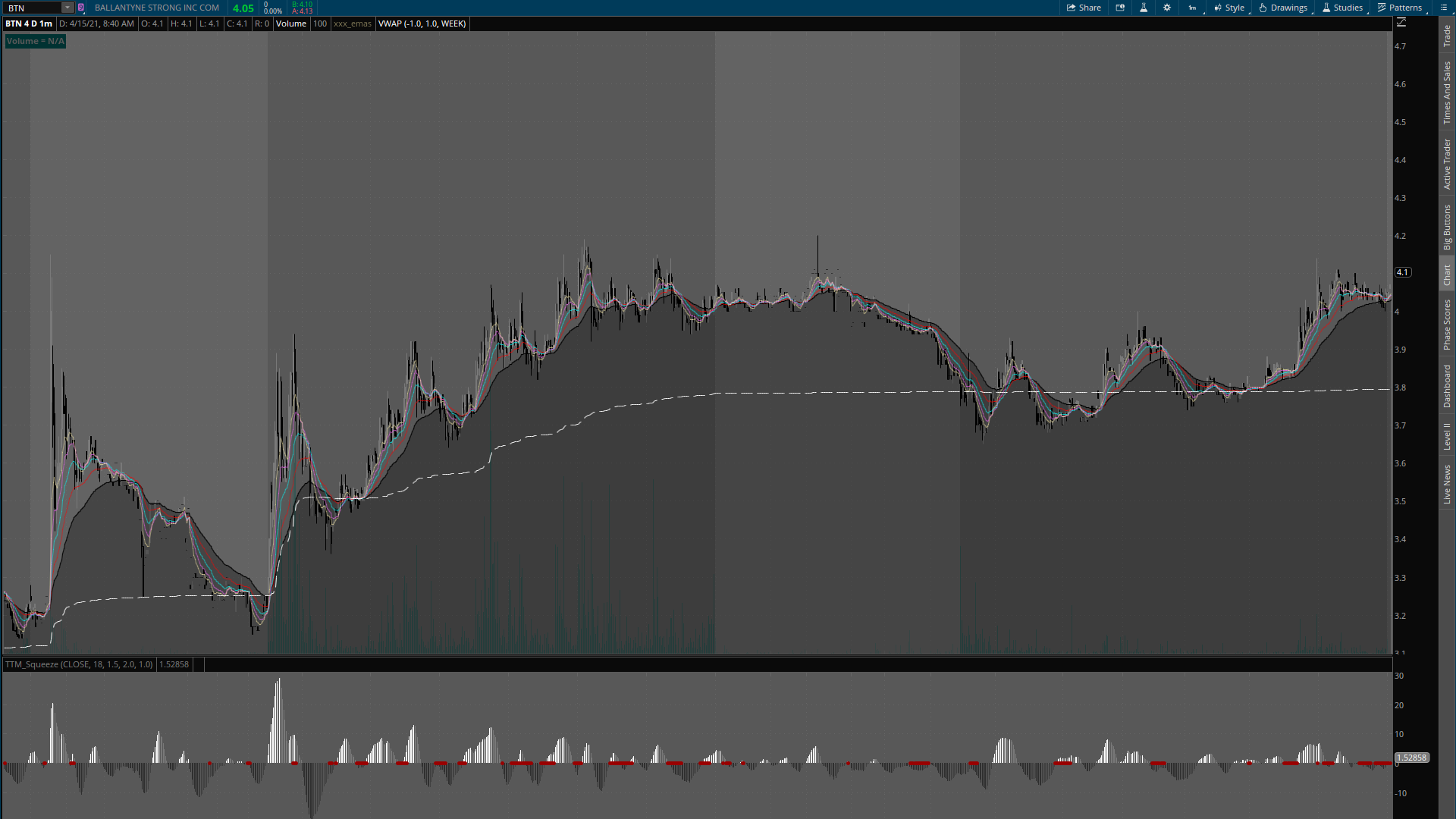This screenshot has height=819, width=1456.
Task: Open the Drawings tools menu
Action: coord(1283,8)
